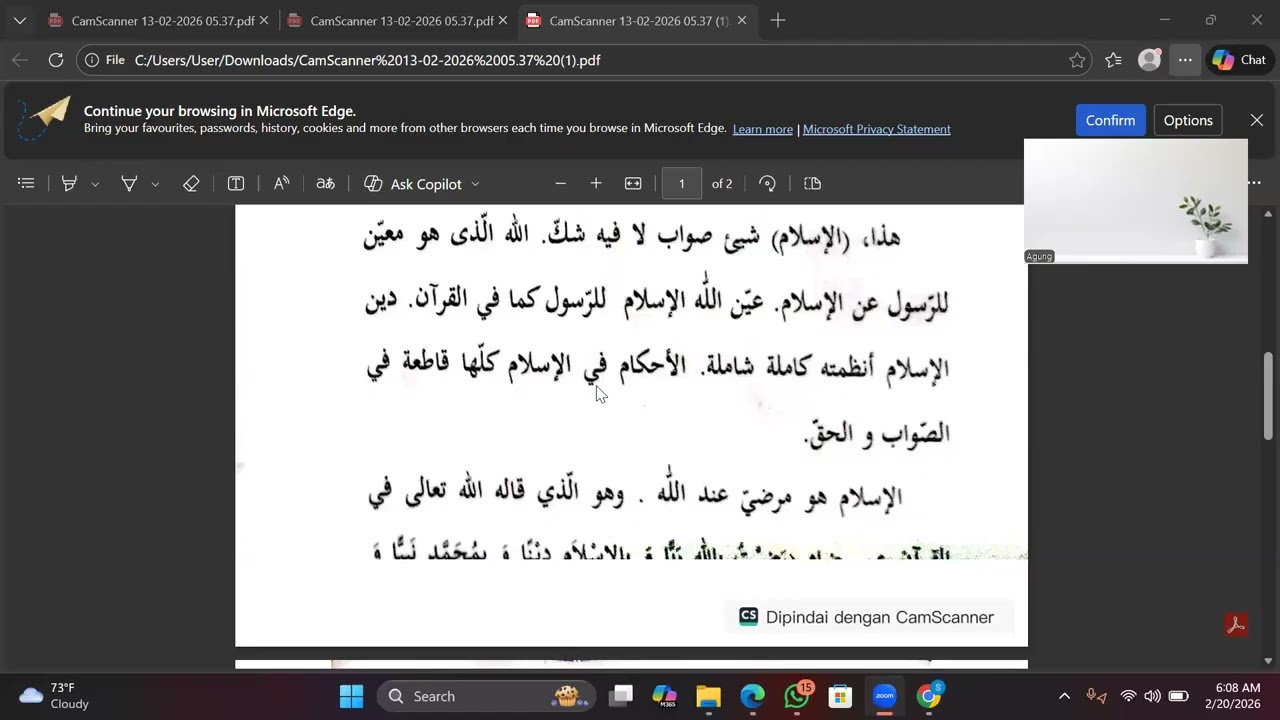The width and height of the screenshot is (1280, 720).
Task: Fit PDF to page width
Action: point(633,183)
